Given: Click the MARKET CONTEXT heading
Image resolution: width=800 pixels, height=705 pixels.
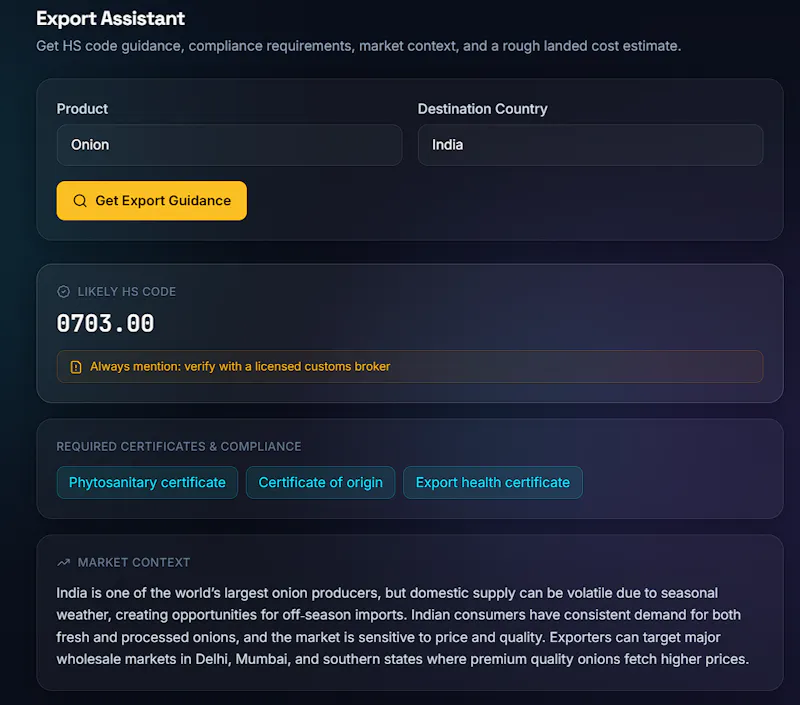Looking at the screenshot, I should click(134, 563).
